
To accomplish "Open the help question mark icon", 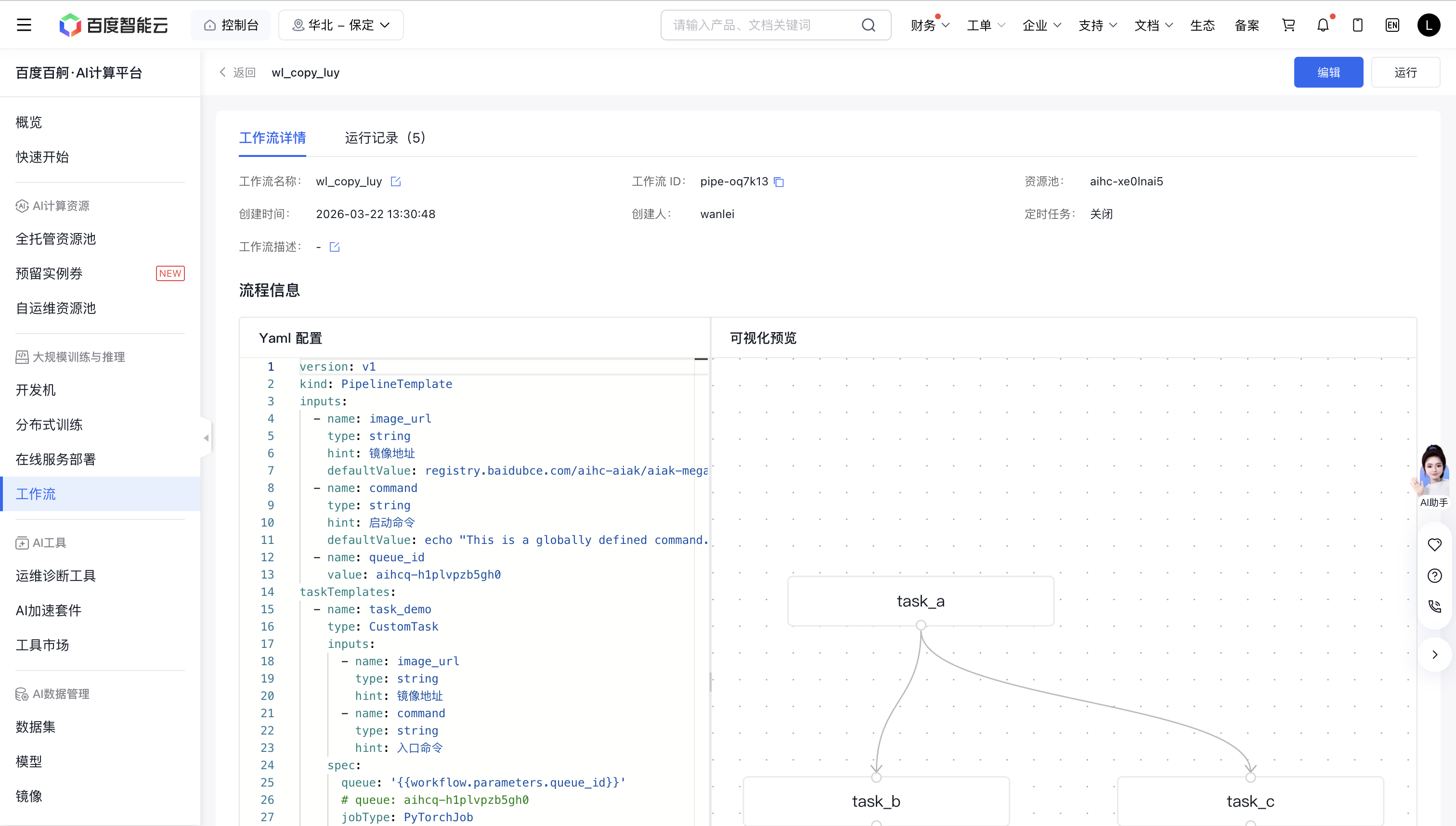I will coord(1434,576).
